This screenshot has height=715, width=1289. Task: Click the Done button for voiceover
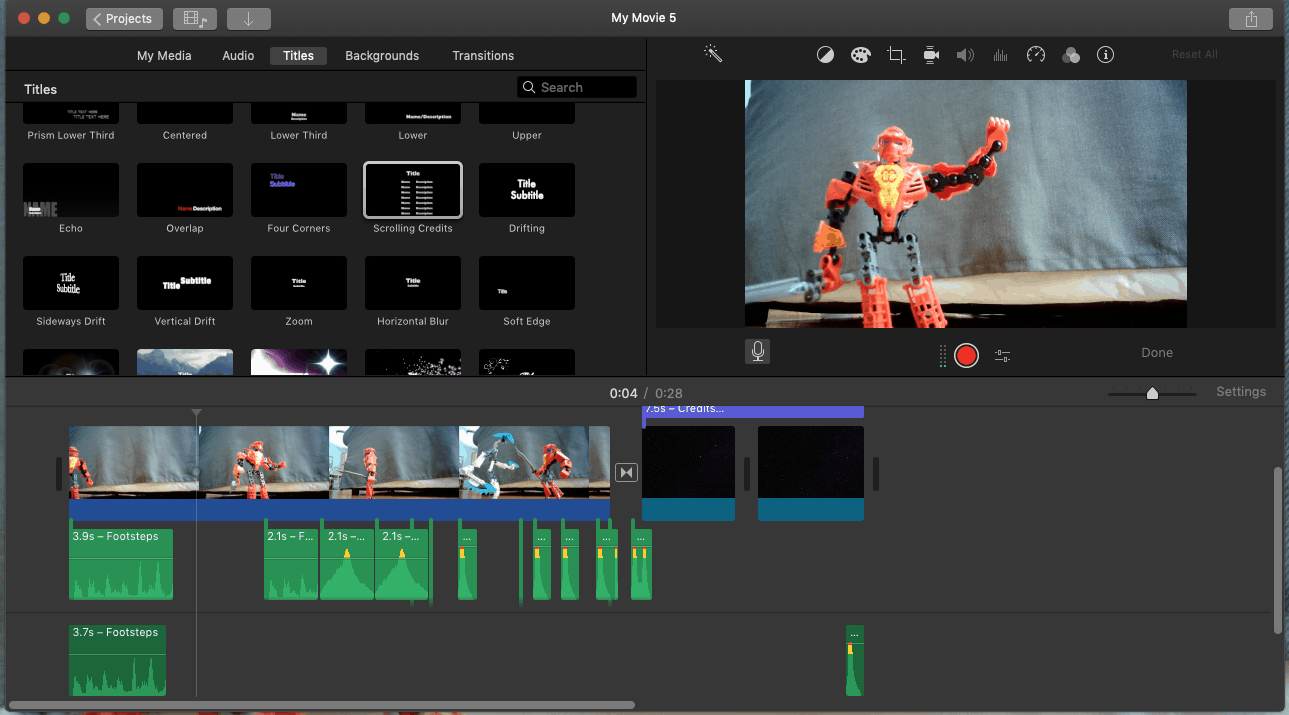[x=1156, y=352]
